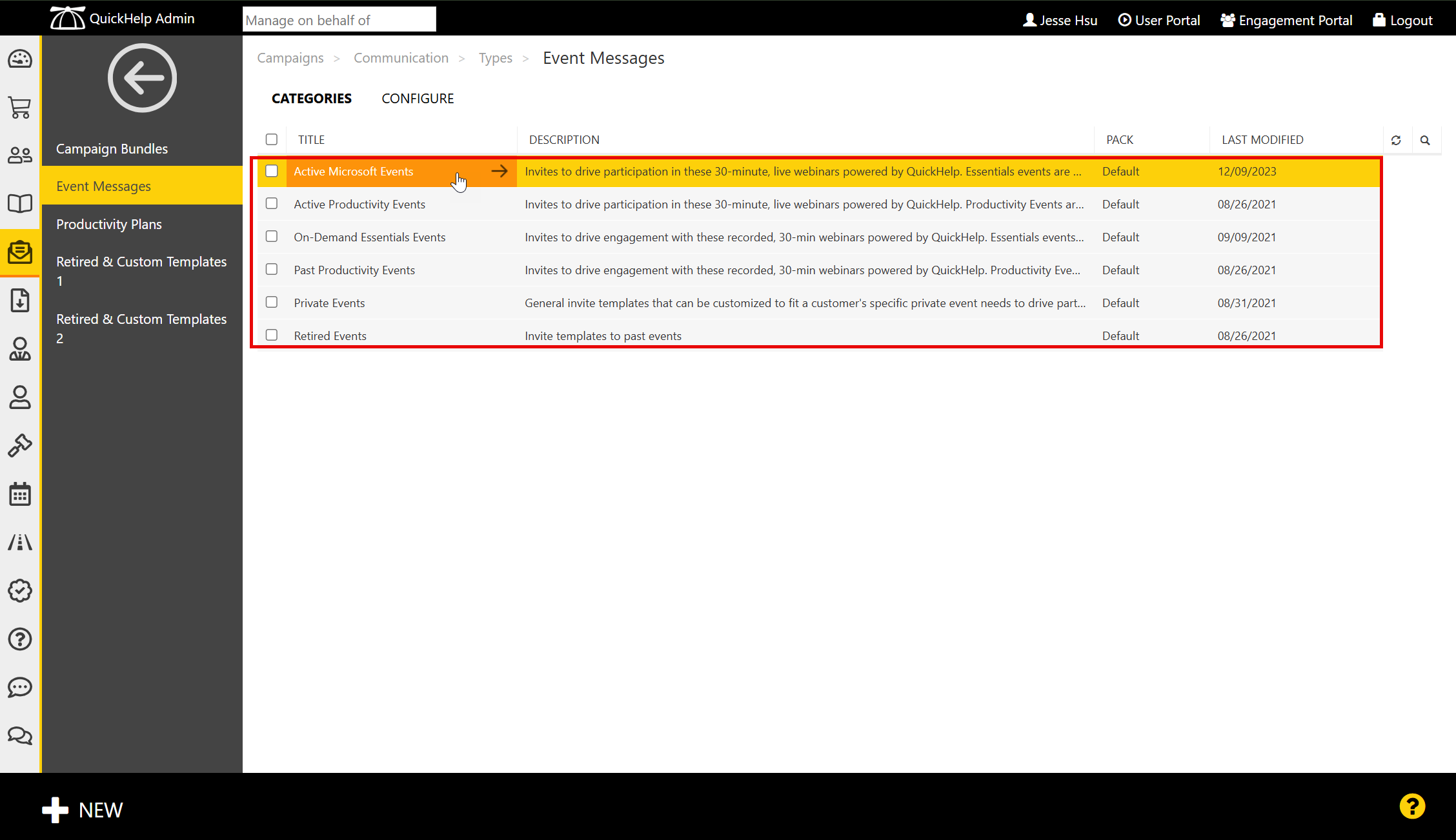
Task: Click the Manage on behalf of field
Action: 339,20
